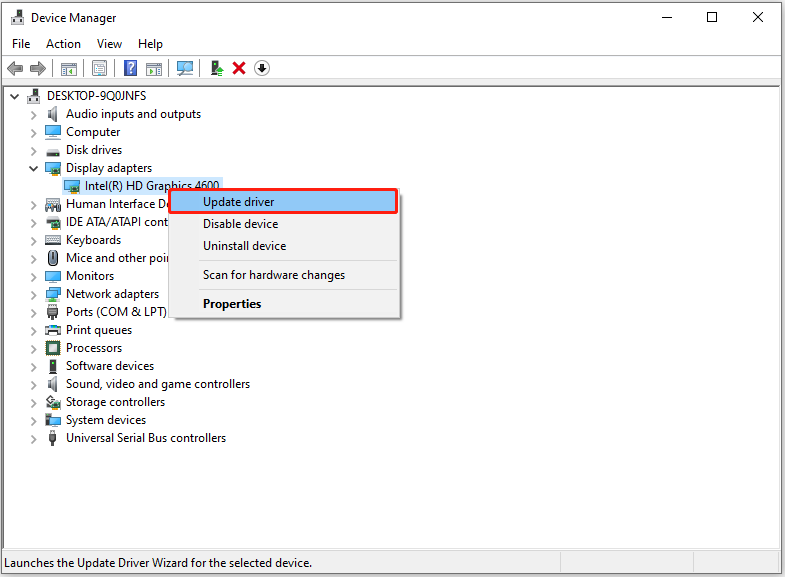Expand the System devices category
This screenshot has height=577, width=785.
[x=34, y=421]
